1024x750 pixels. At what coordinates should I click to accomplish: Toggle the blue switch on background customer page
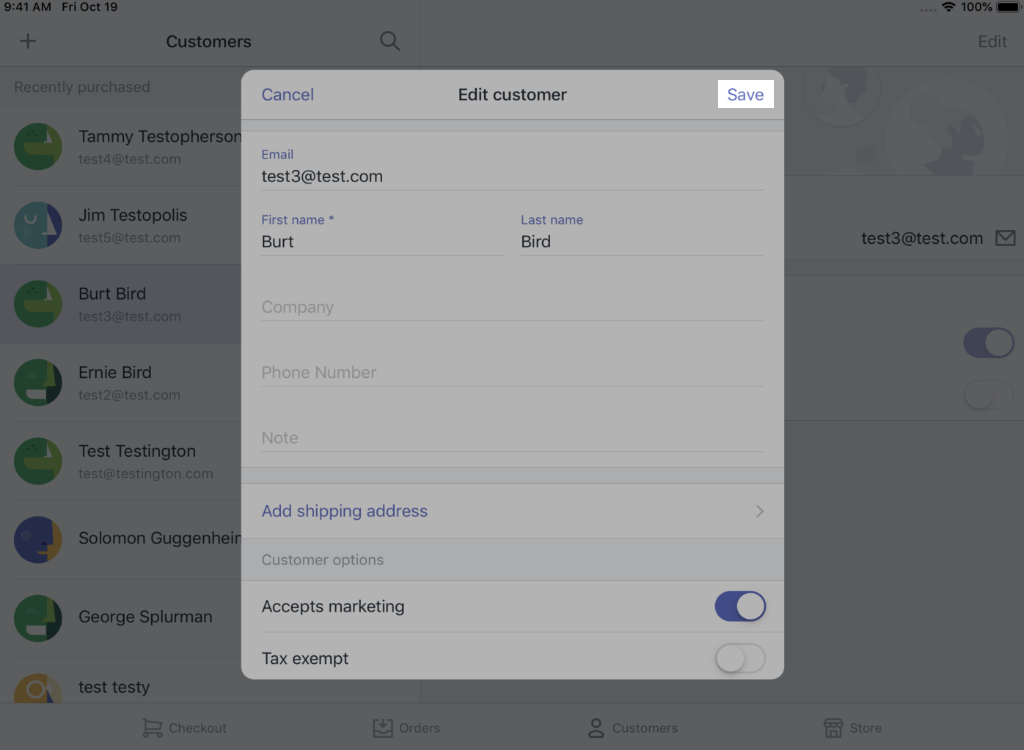[x=989, y=343]
